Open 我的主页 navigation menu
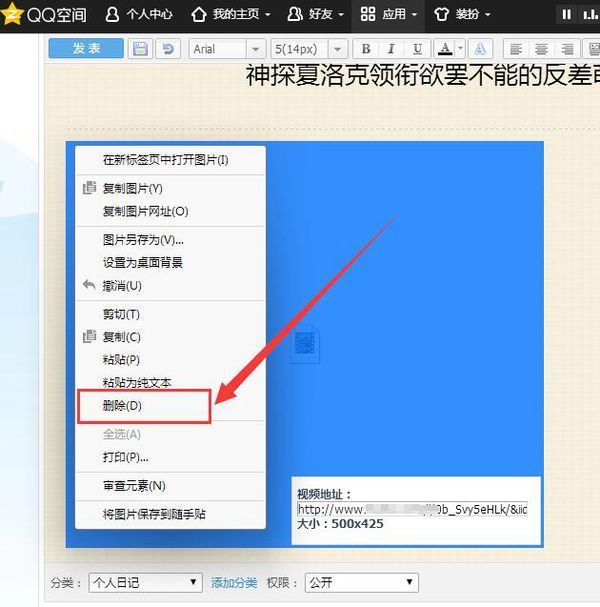 click(x=231, y=14)
